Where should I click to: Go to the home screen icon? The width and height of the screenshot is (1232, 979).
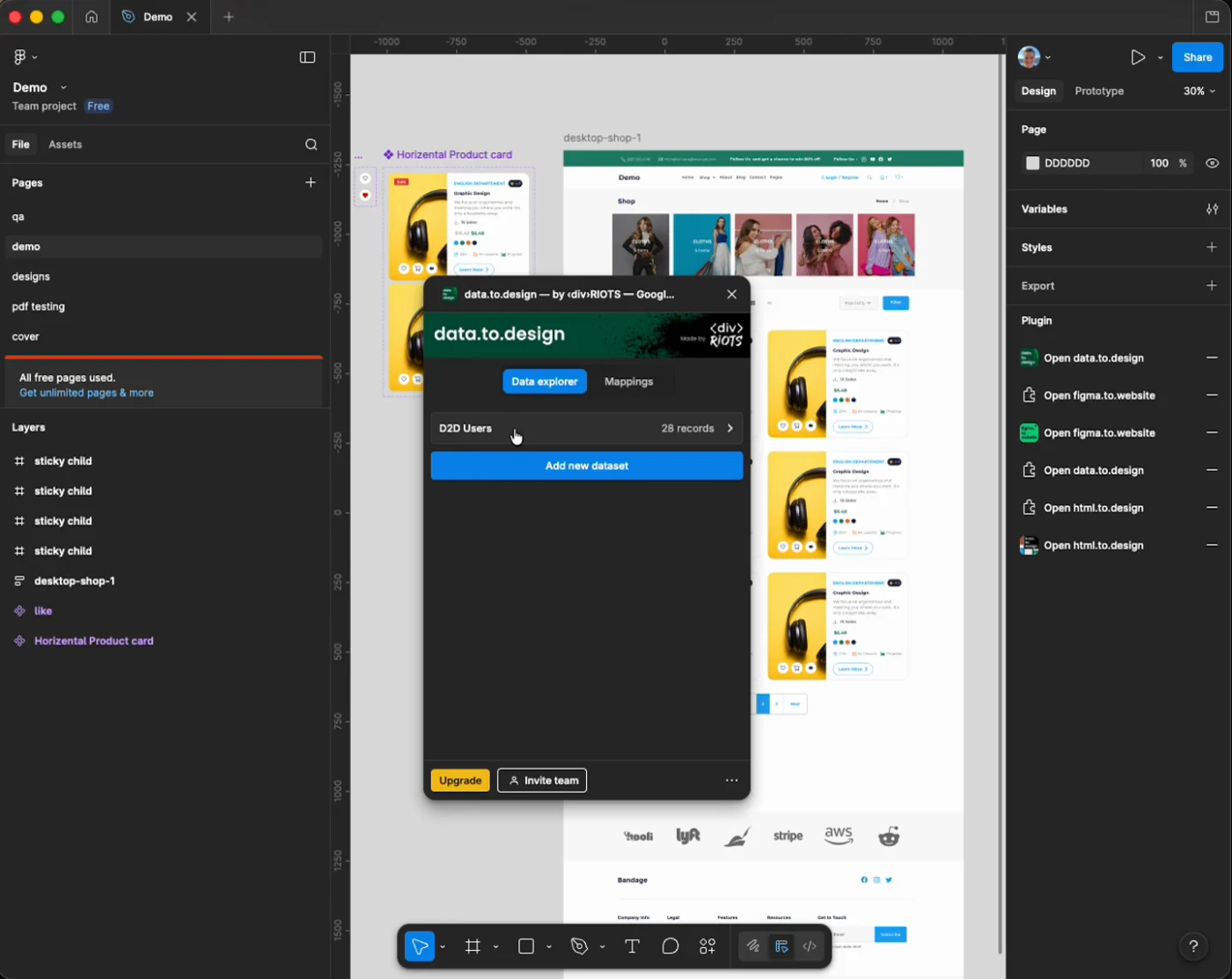[92, 17]
